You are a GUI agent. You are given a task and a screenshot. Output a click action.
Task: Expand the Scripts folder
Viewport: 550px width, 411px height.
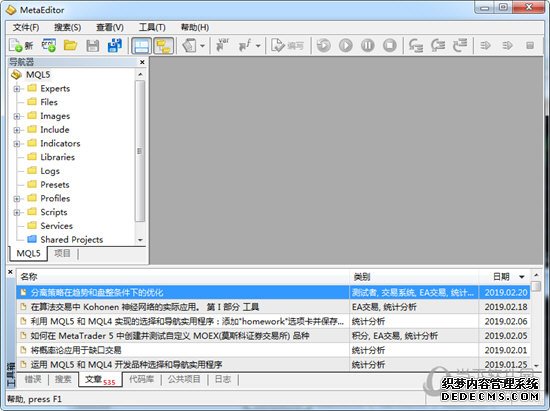(16, 213)
